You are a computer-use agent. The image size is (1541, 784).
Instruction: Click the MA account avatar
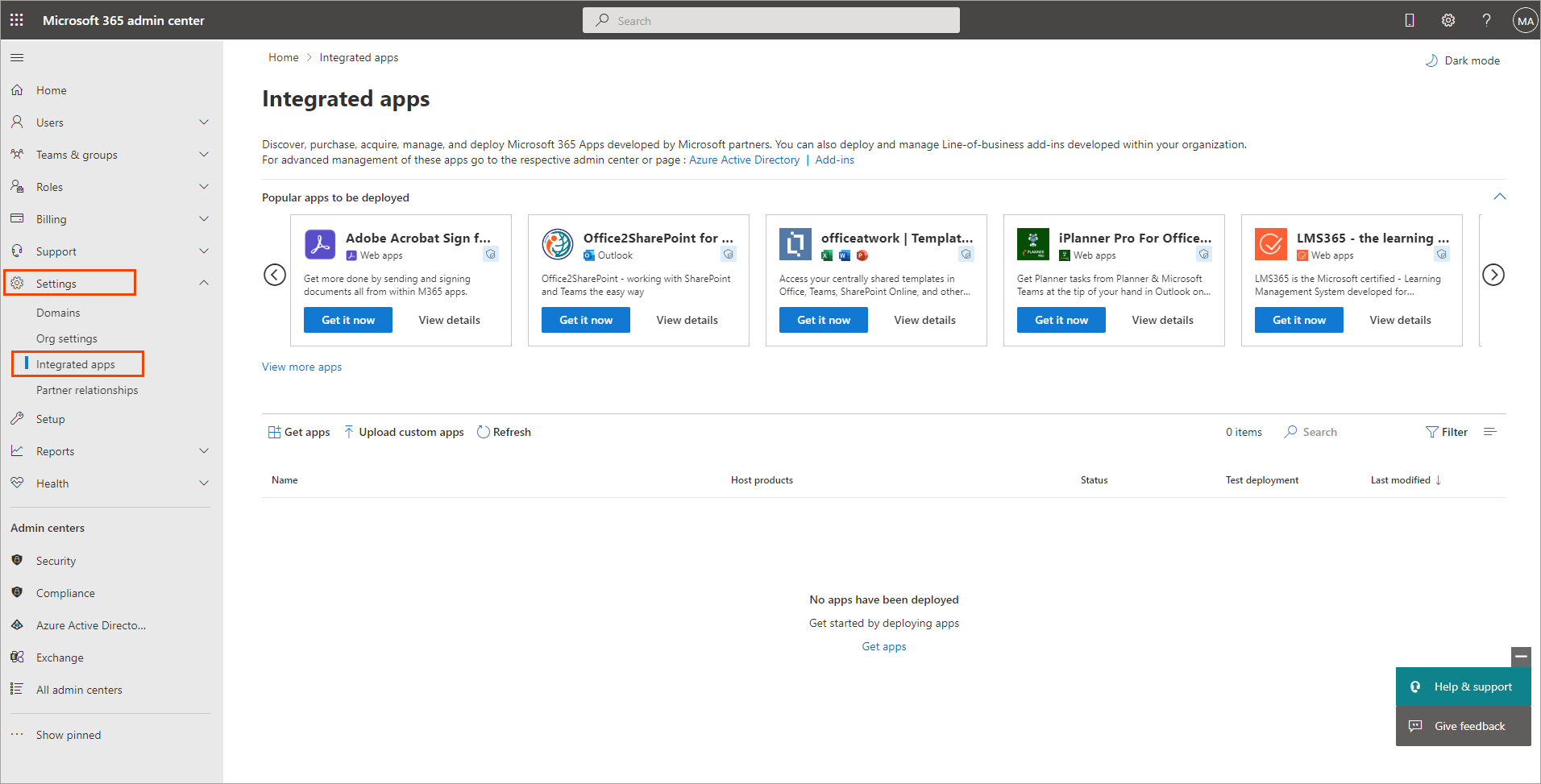[1524, 19]
